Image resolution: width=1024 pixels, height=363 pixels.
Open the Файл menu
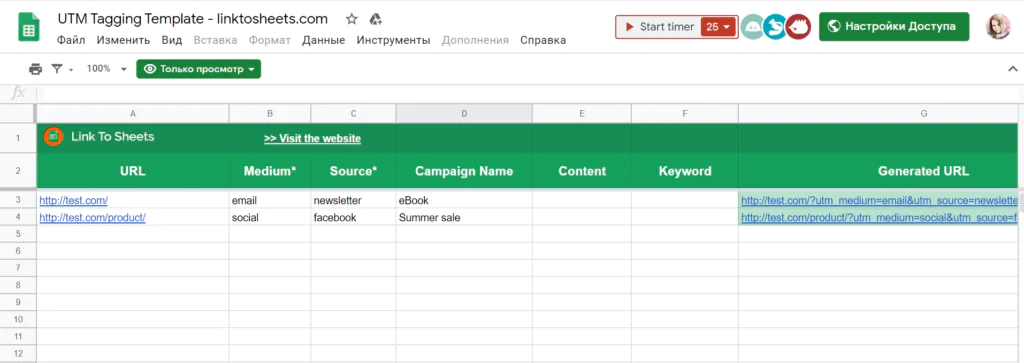(x=71, y=40)
